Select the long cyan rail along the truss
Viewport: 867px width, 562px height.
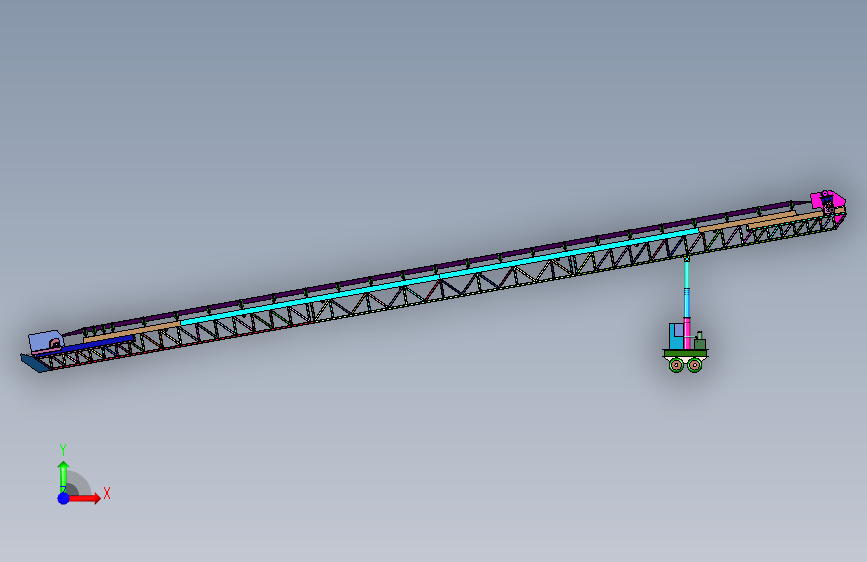pyautogui.click(x=440, y=277)
